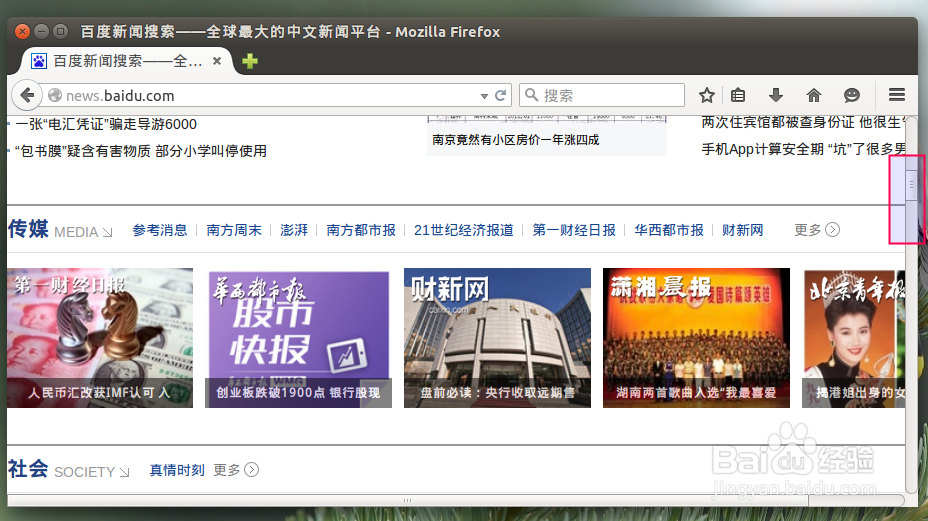Go back with the back arrow button
The height and width of the screenshot is (521, 928).
(x=27, y=95)
